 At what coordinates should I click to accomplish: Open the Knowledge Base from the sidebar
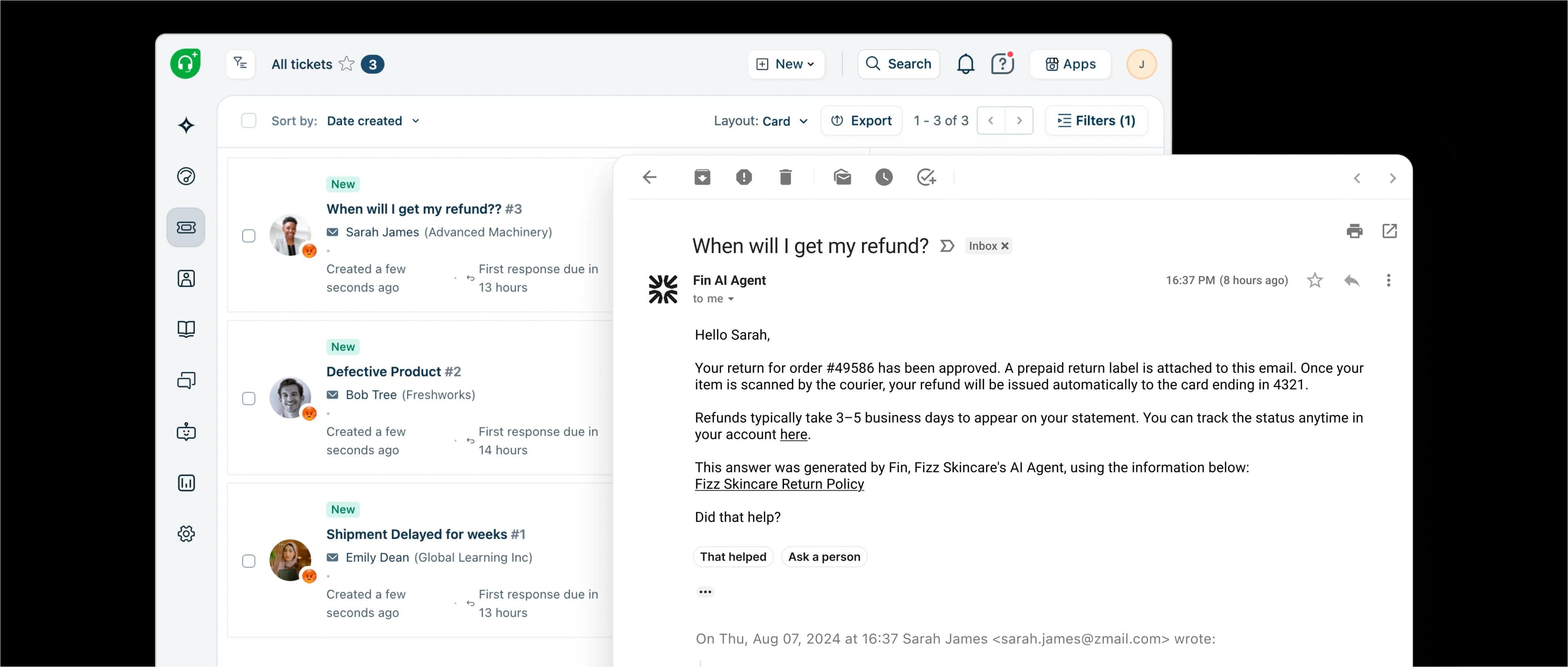pos(186,329)
